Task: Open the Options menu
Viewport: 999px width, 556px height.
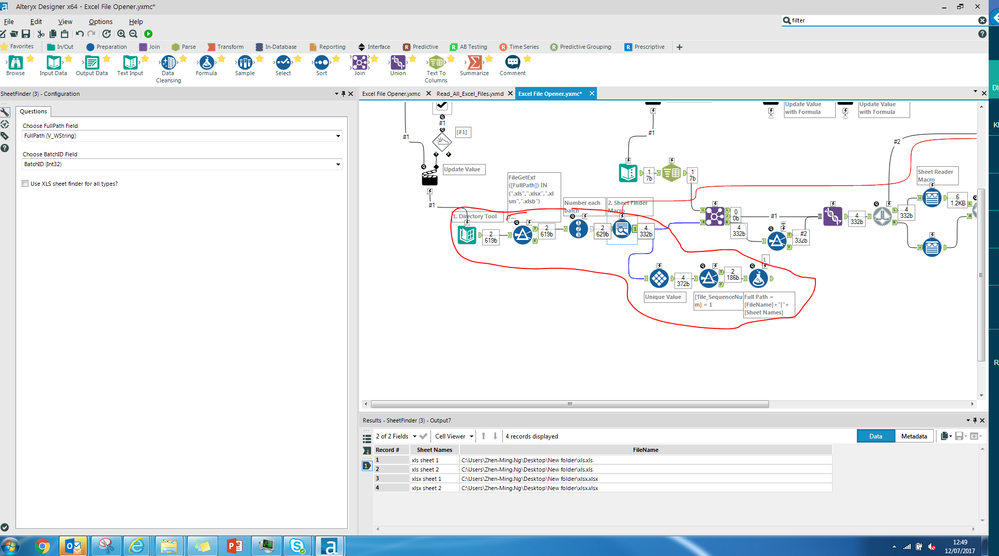Action: tap(101, 22)
